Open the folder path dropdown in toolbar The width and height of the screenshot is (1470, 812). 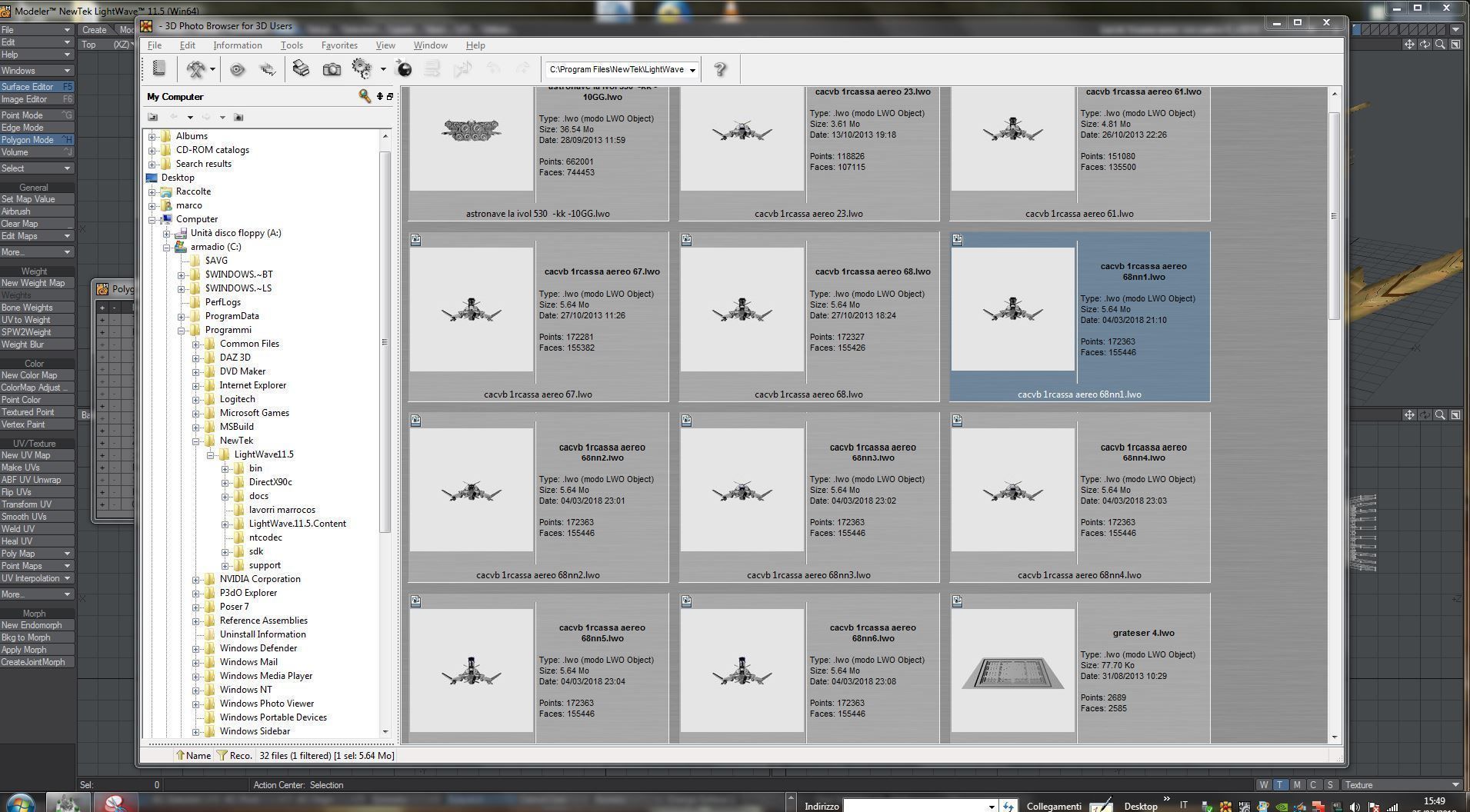point(692,70)
